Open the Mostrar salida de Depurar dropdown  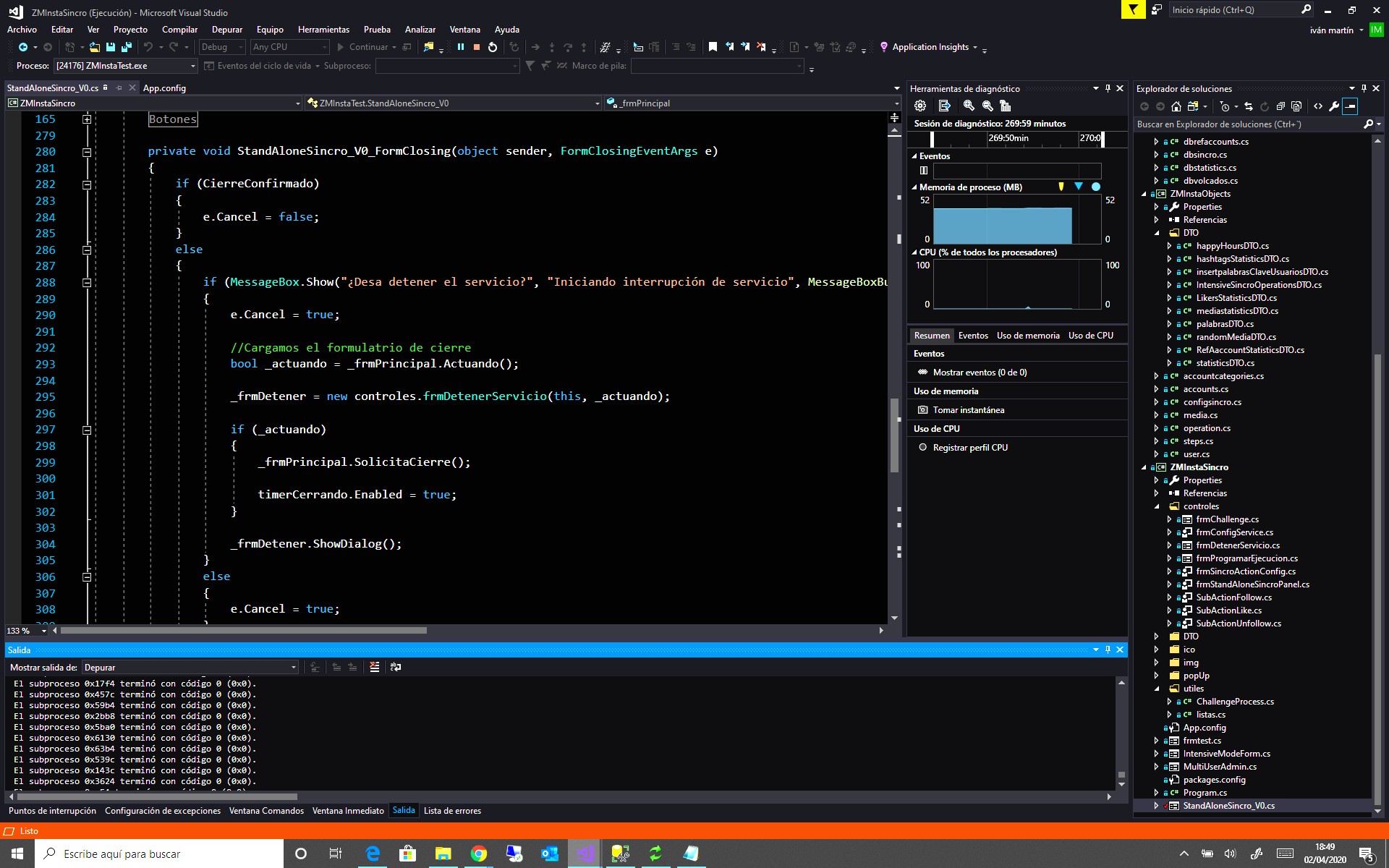[292, 667]
